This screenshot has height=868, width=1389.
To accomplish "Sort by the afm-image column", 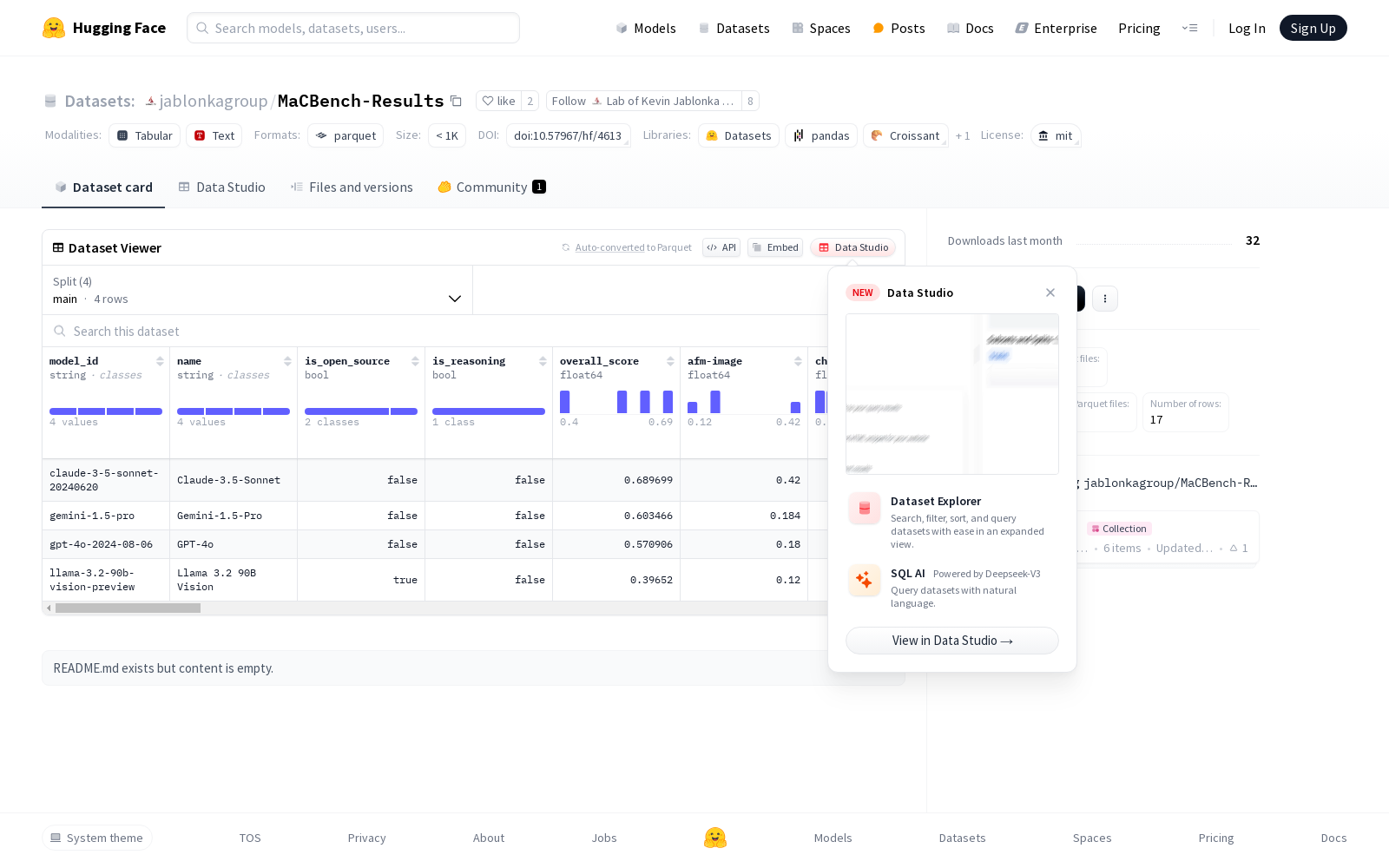I will [798, 361].
